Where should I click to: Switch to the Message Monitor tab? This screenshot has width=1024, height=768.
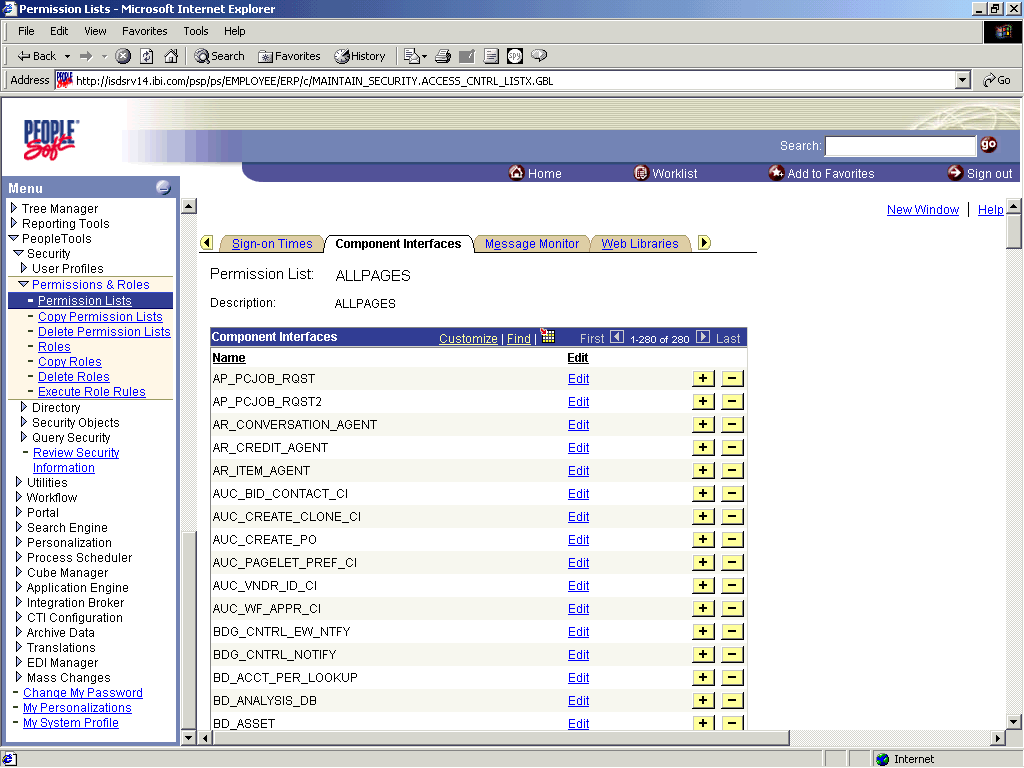click(533, 242)
